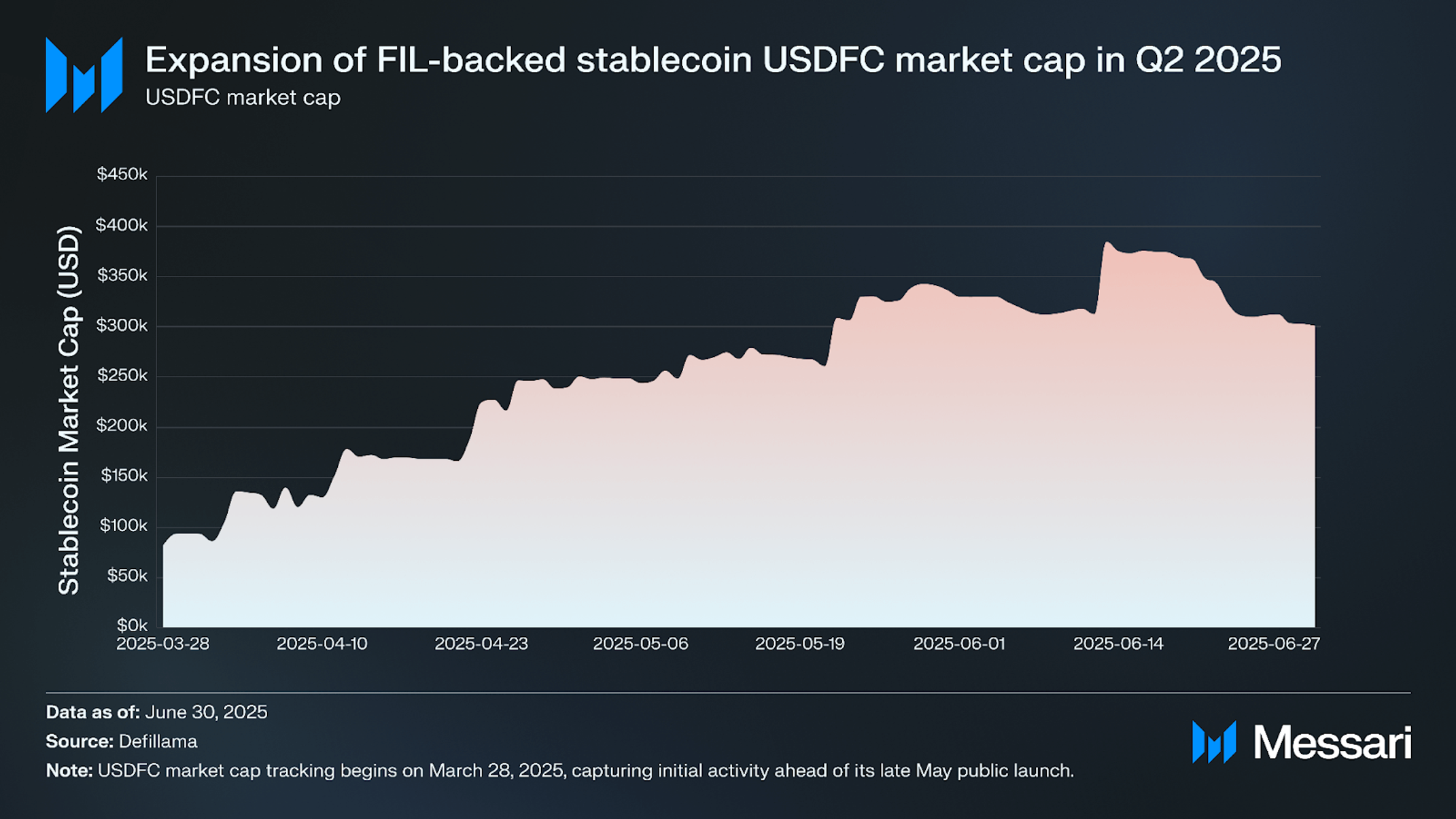Click the $0k y-axis label
This screenshot has width=1456, height=819.
(133, 625)
